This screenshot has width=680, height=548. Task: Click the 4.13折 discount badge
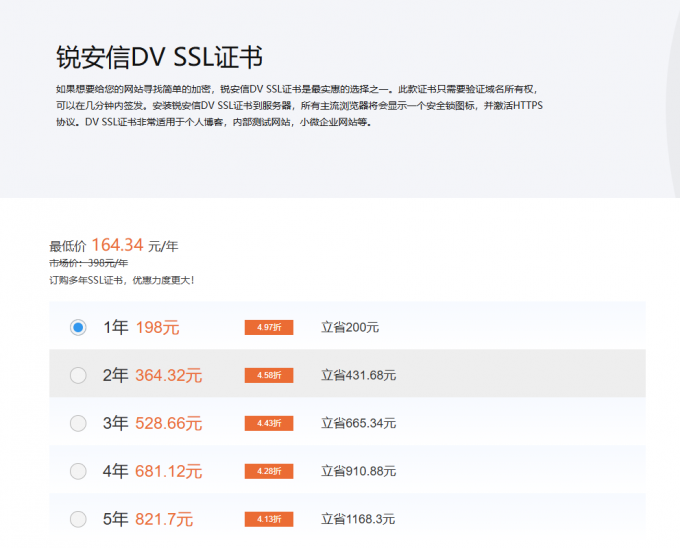[269, 519]
